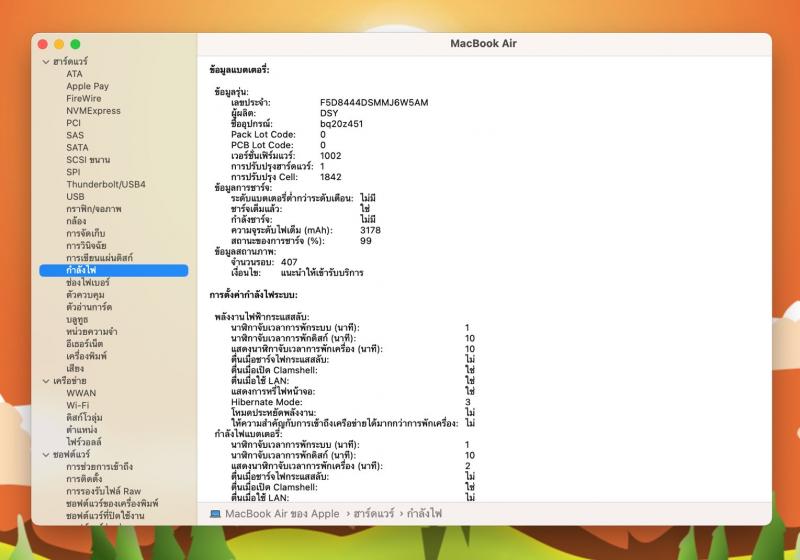800x560 pixels.
Task: Open SCSI ขนาน entry
Action: [x=88, y=160]
